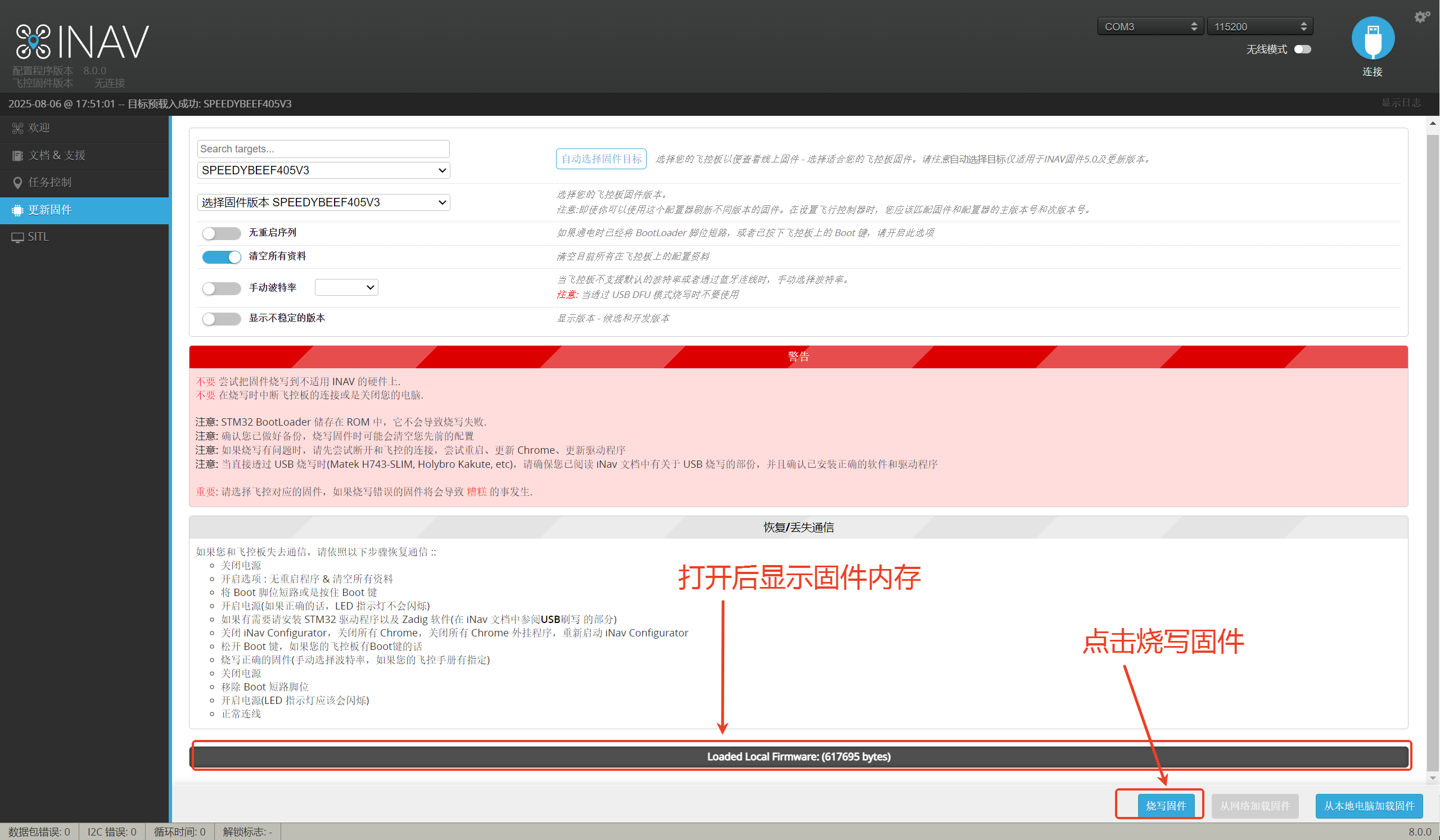Screen dimensions: 1440x840
Task: Click the INAV drone logo
Action: (x=33, y=42)
